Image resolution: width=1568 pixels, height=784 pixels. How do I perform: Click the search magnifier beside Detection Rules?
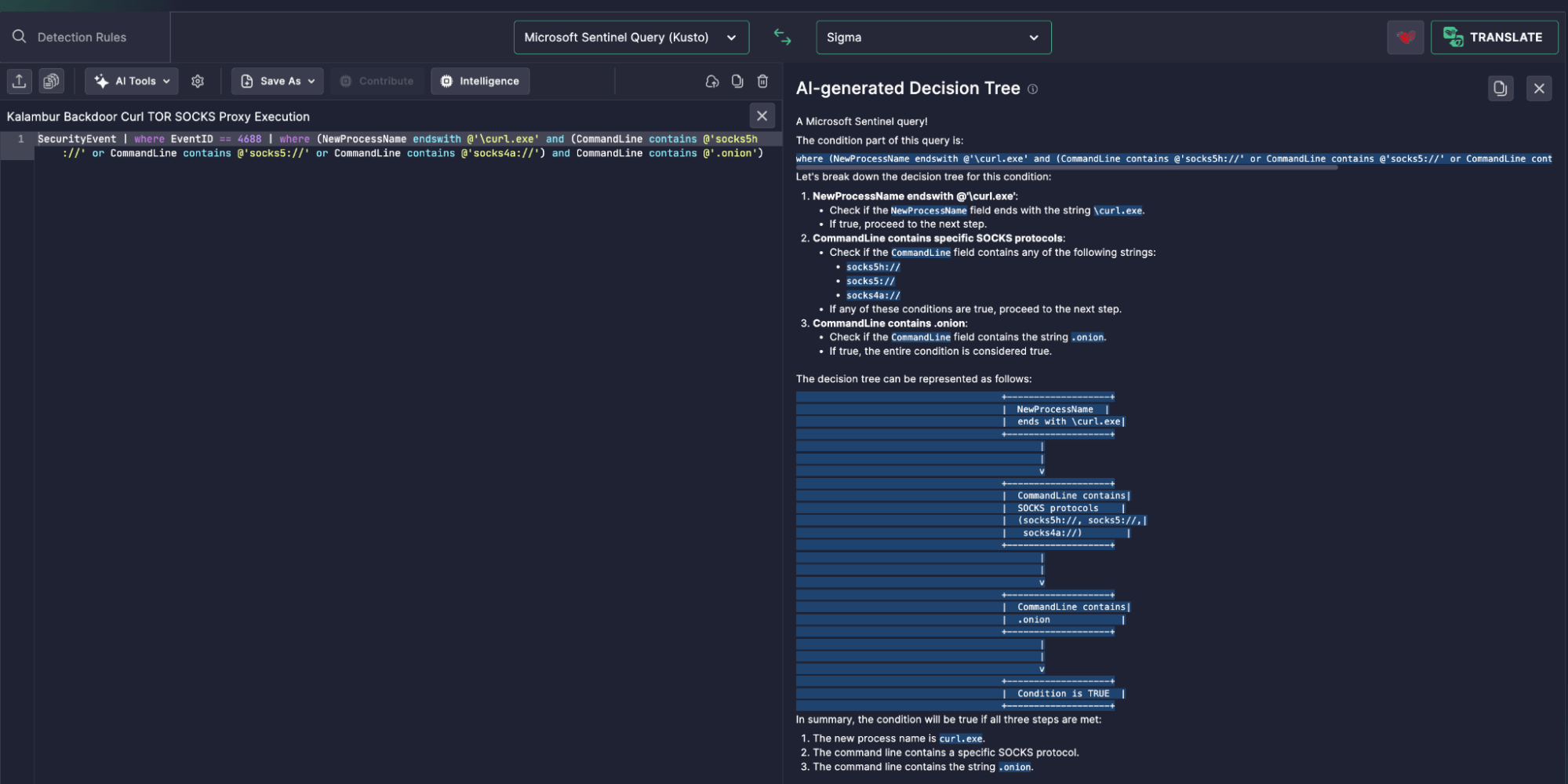19,37
